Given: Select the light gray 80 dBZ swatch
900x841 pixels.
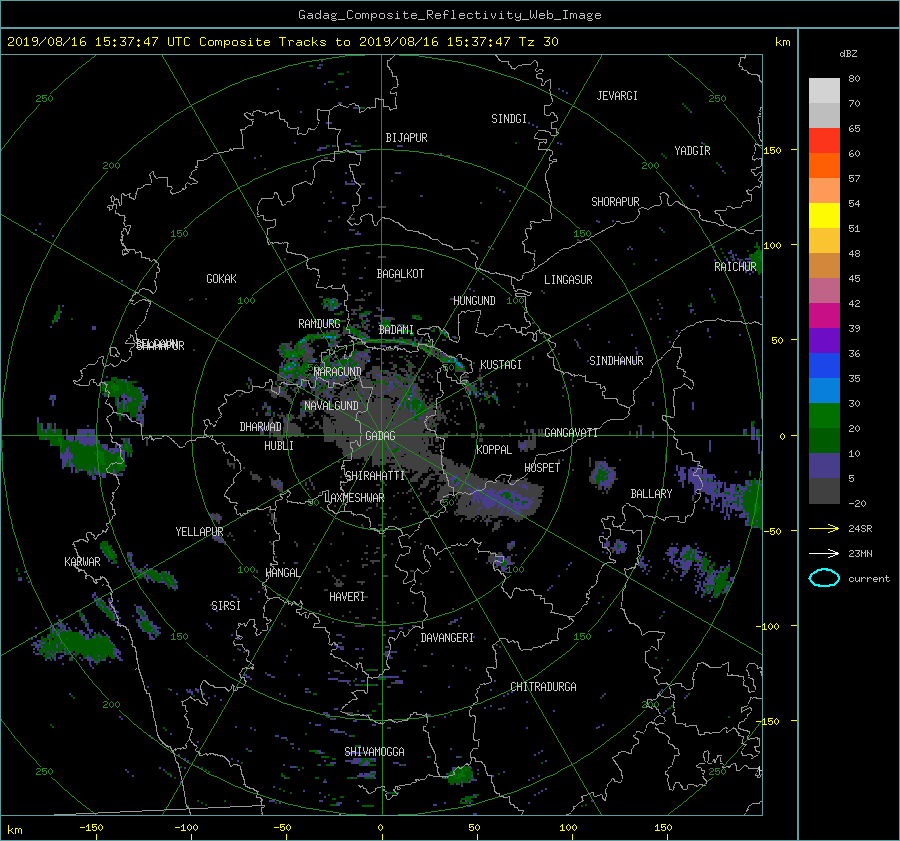Looking at the screenshot, I should click(824, 90).
